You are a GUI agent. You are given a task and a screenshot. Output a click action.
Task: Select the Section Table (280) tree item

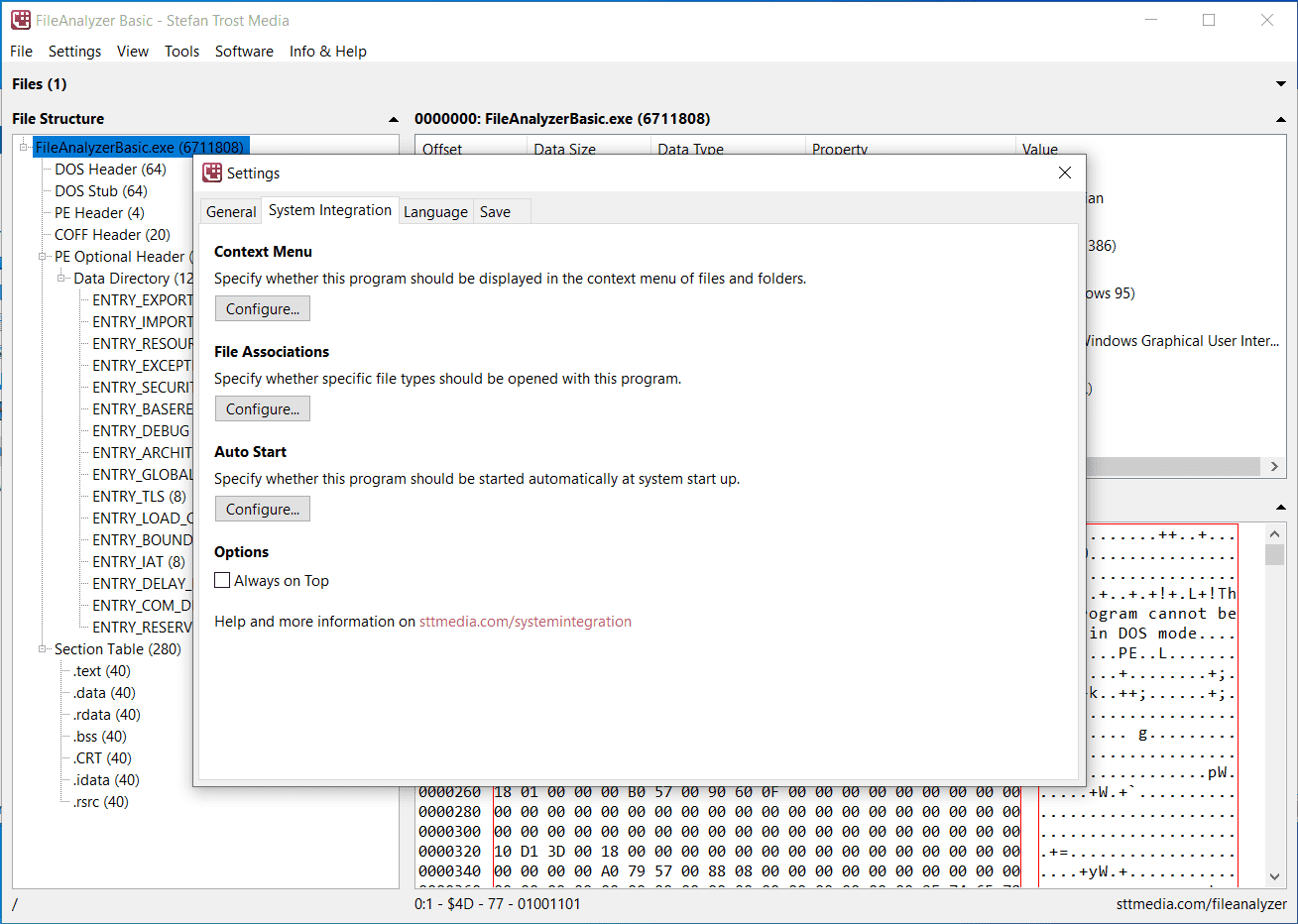coord(118,648)
